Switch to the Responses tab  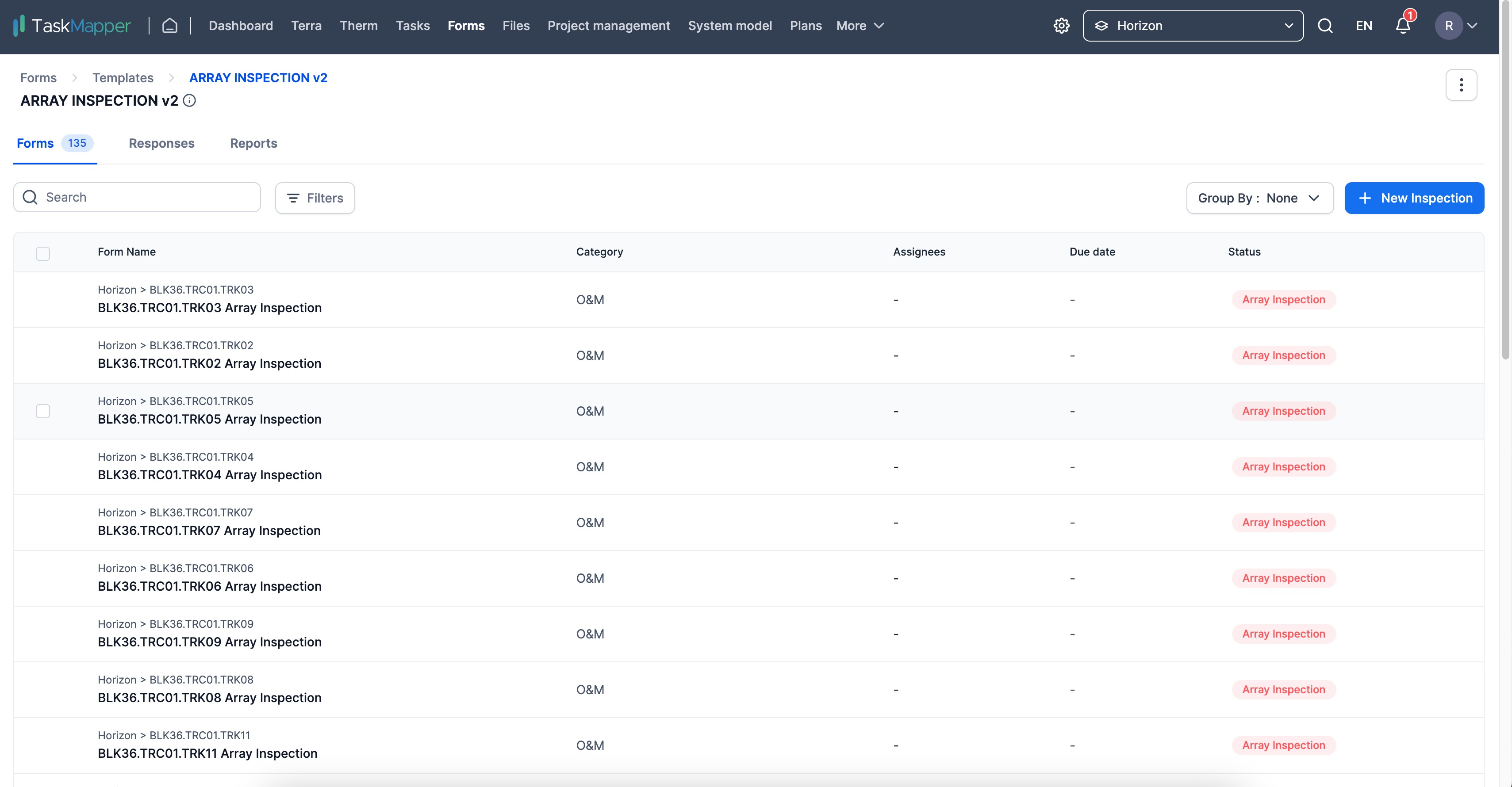pos(161,144)
